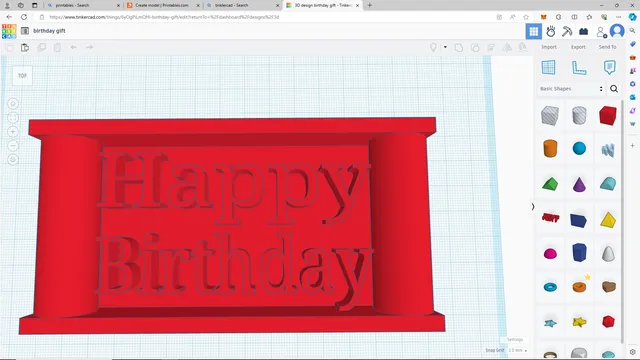Pick the red Box shape
The image size is (640, 360).
(x=608, y=115)
